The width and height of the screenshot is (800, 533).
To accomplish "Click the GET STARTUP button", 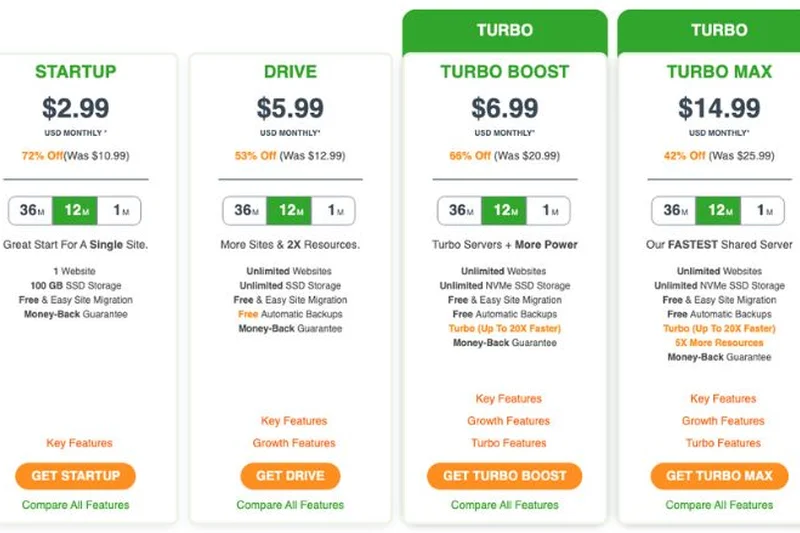I will tap(76, 476).
